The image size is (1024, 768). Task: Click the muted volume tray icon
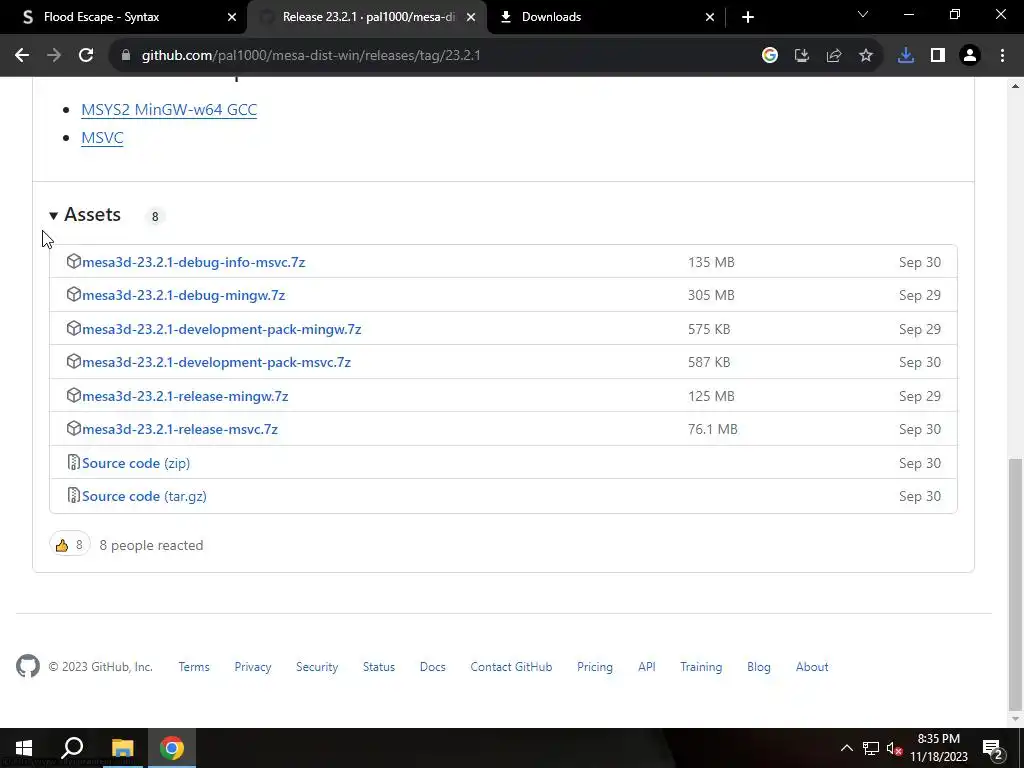(894, 748)
